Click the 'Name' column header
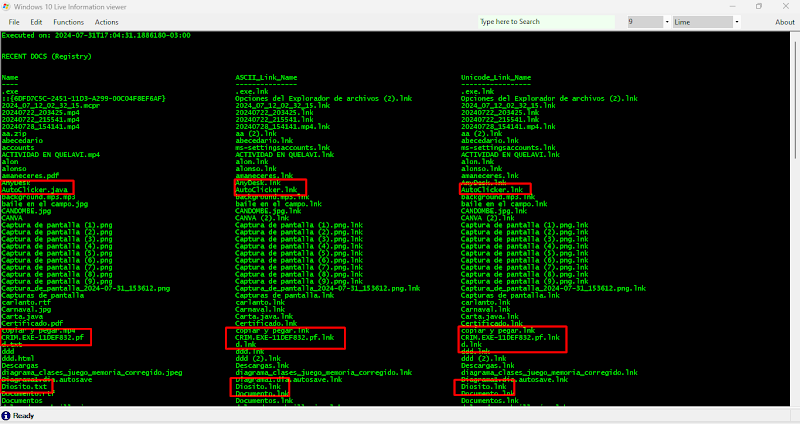This screenshot has width=800, height=424. [x=10, y=78]
